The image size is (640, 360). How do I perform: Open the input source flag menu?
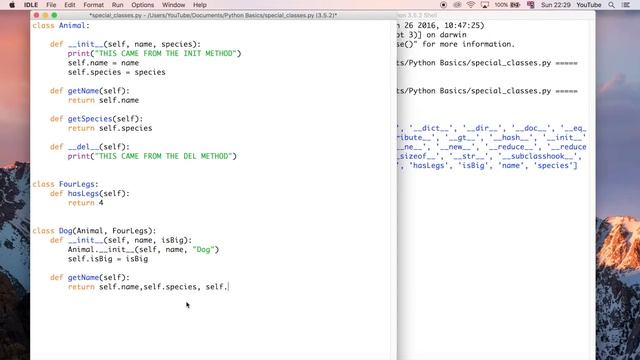coord(531,5)
